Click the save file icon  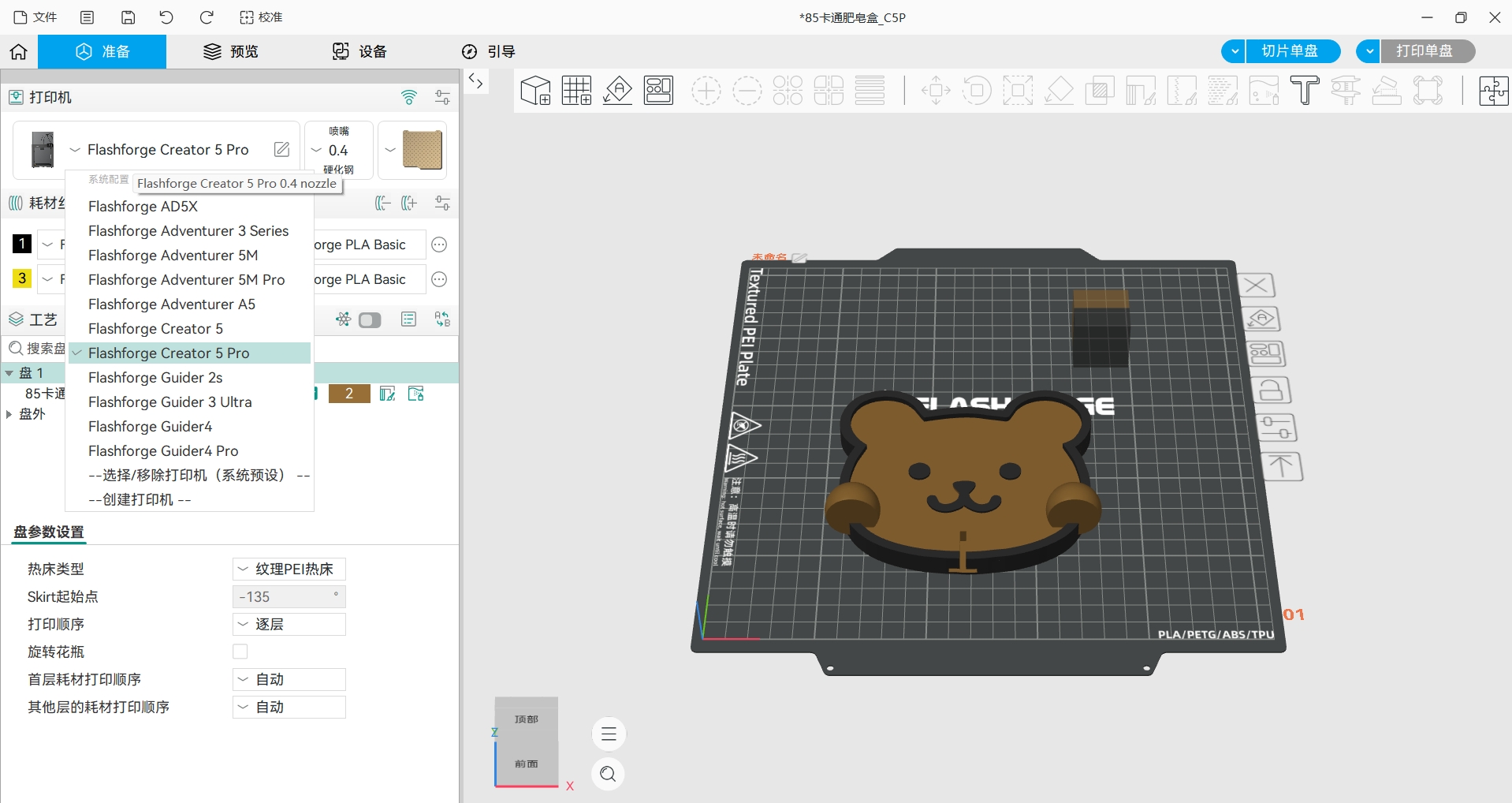click(128, 17)
